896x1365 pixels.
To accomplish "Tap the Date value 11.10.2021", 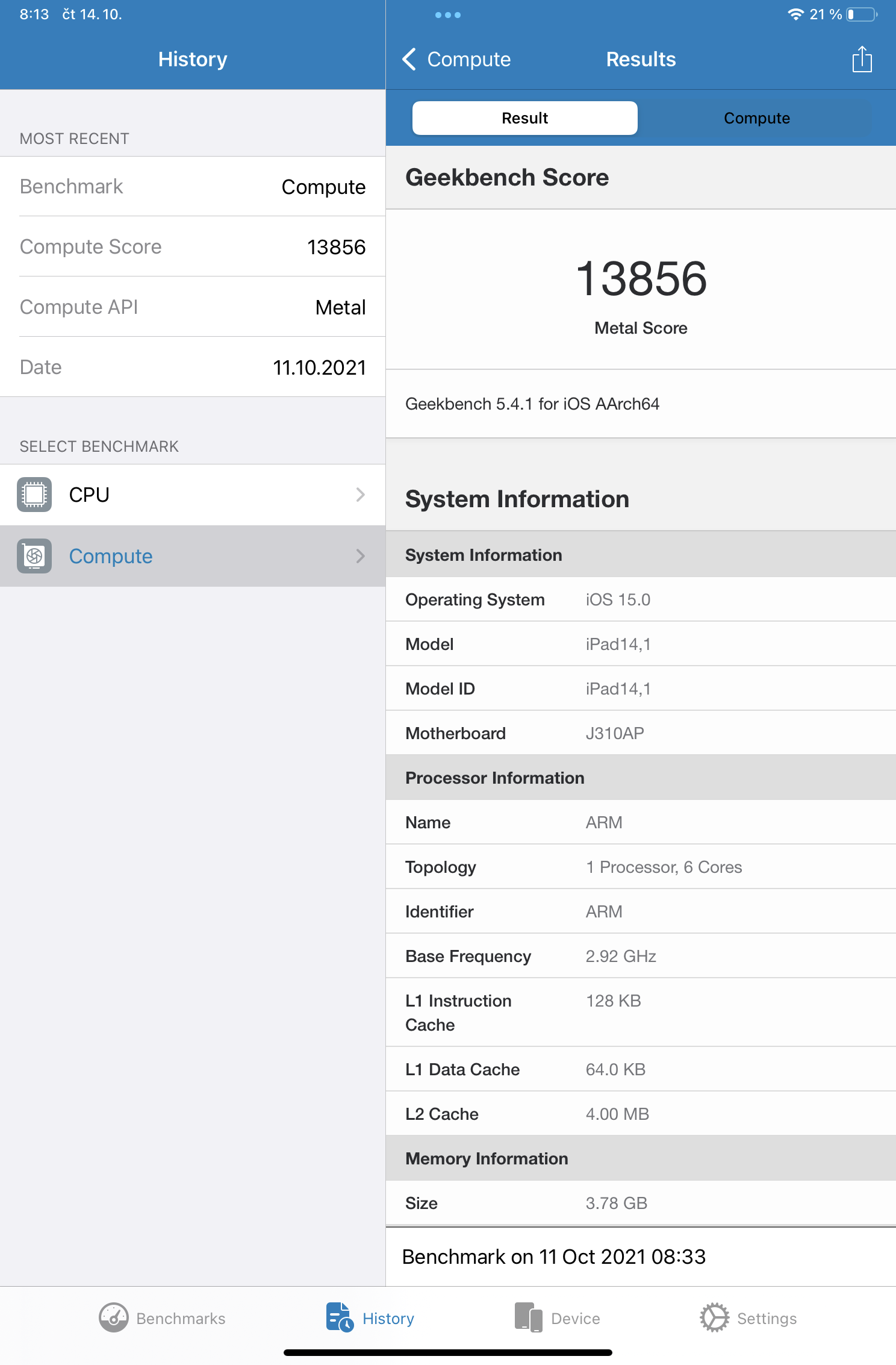I will 319,367.
